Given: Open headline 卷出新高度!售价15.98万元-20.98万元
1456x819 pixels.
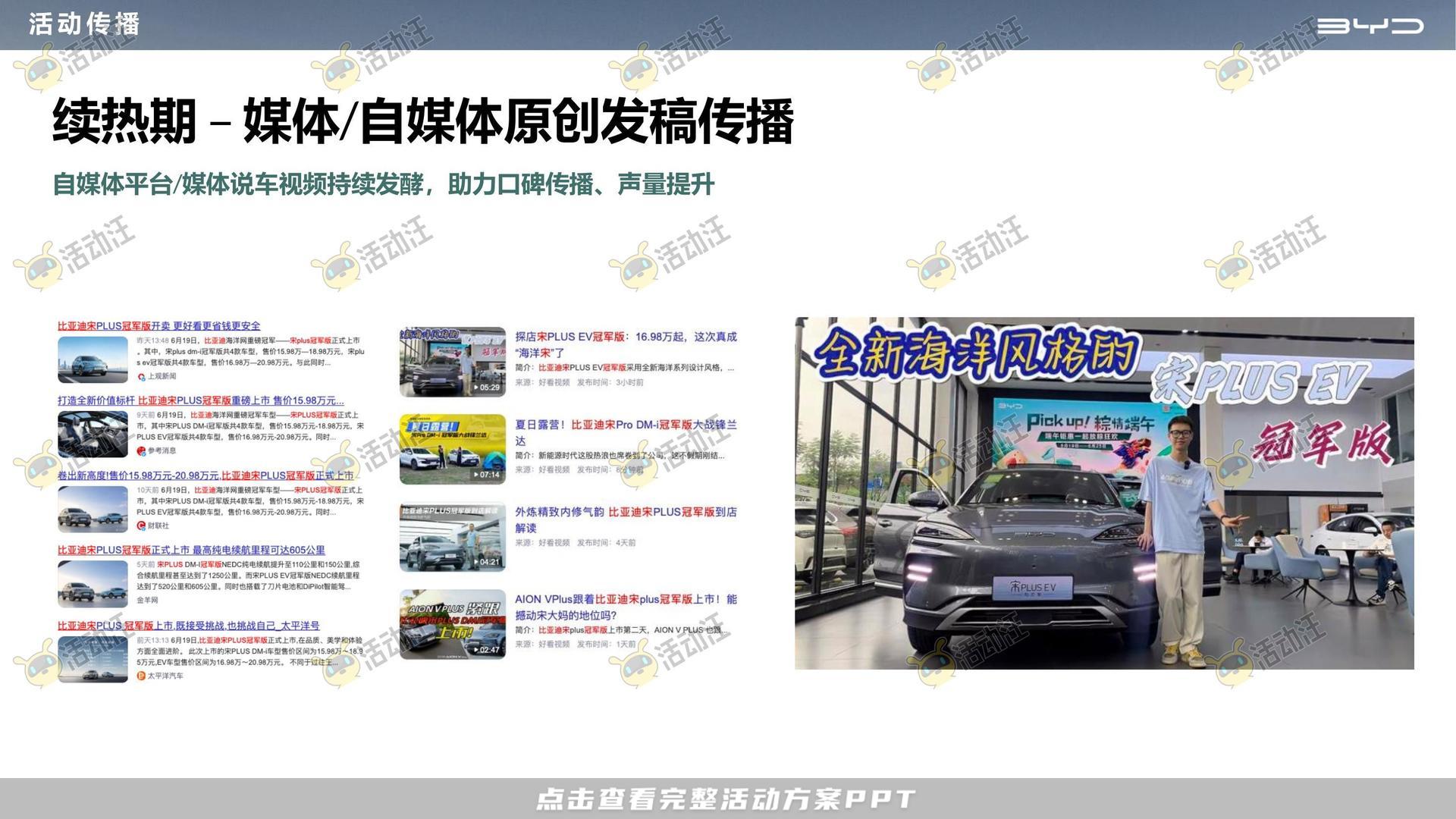Looking at the screenshot, I should tap(206, 475).
